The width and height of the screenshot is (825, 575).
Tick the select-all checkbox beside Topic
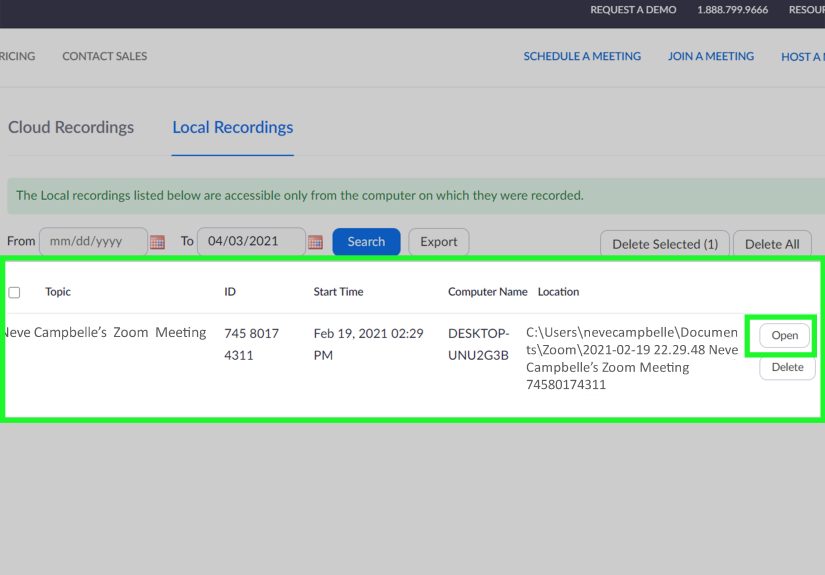(14, 292)
